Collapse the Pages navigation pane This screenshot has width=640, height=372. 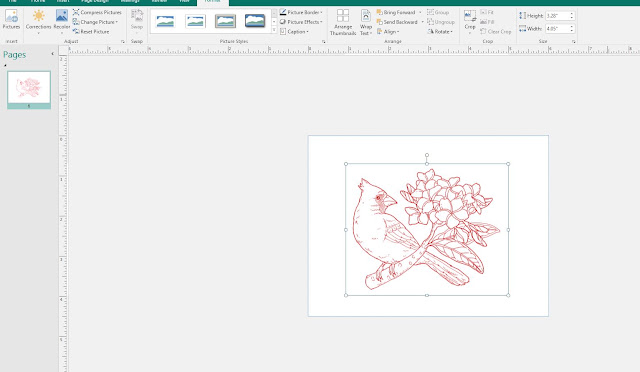[x=52, y=54]
